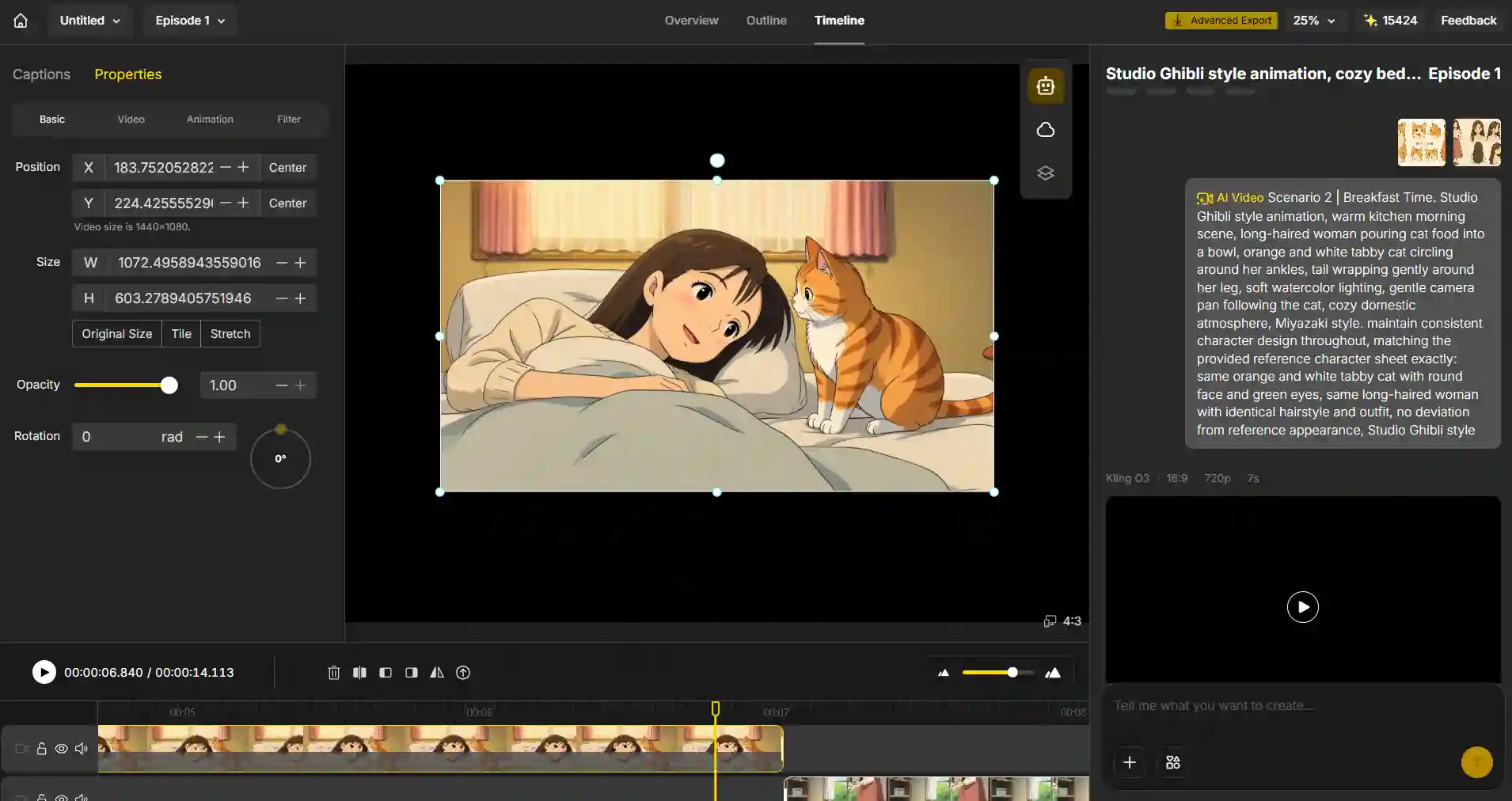Open the layers stack icon beside preview

coord(1046,173)
